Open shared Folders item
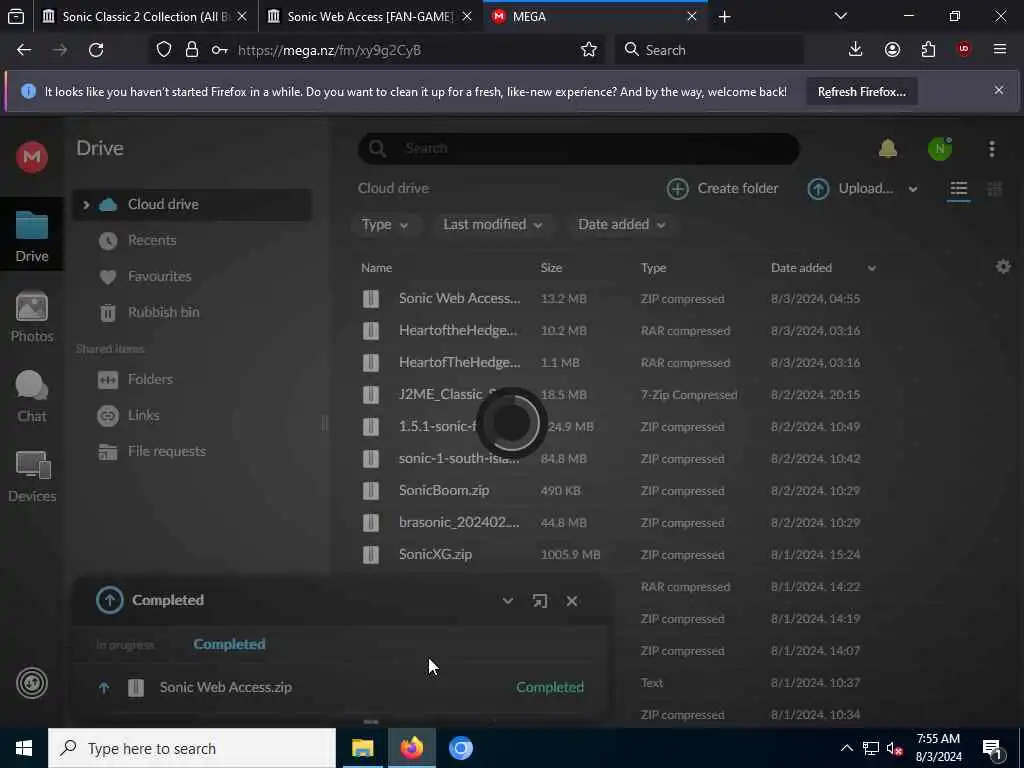This screenshot has width=1024, height=768. click(150, 379)
